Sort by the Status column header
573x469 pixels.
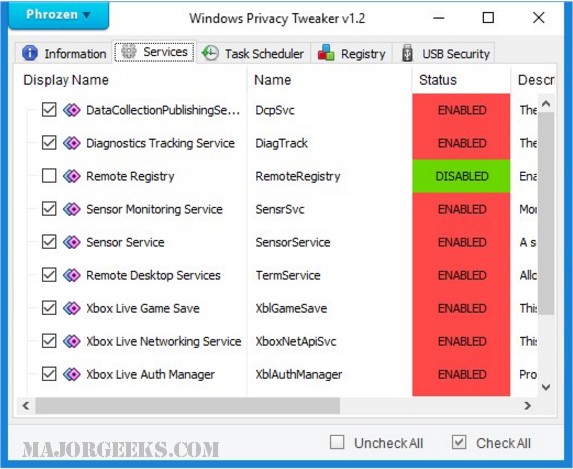click(461, 80)
